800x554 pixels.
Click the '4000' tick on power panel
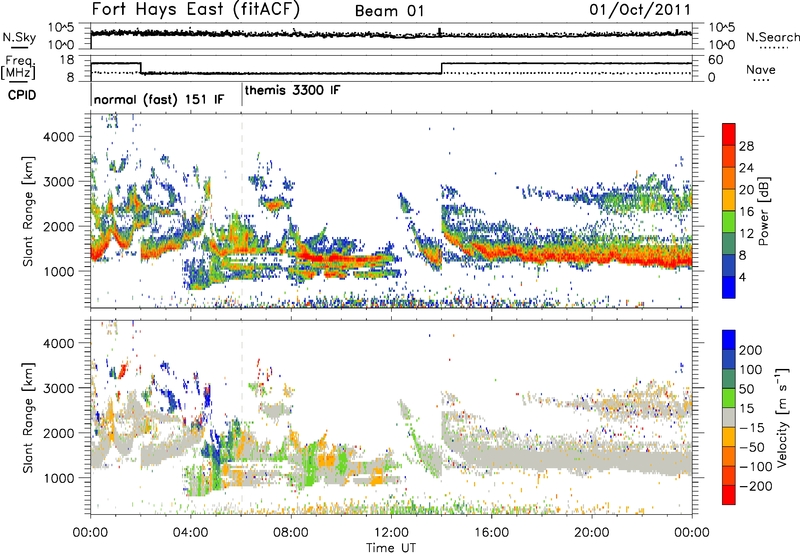point(59,137)
